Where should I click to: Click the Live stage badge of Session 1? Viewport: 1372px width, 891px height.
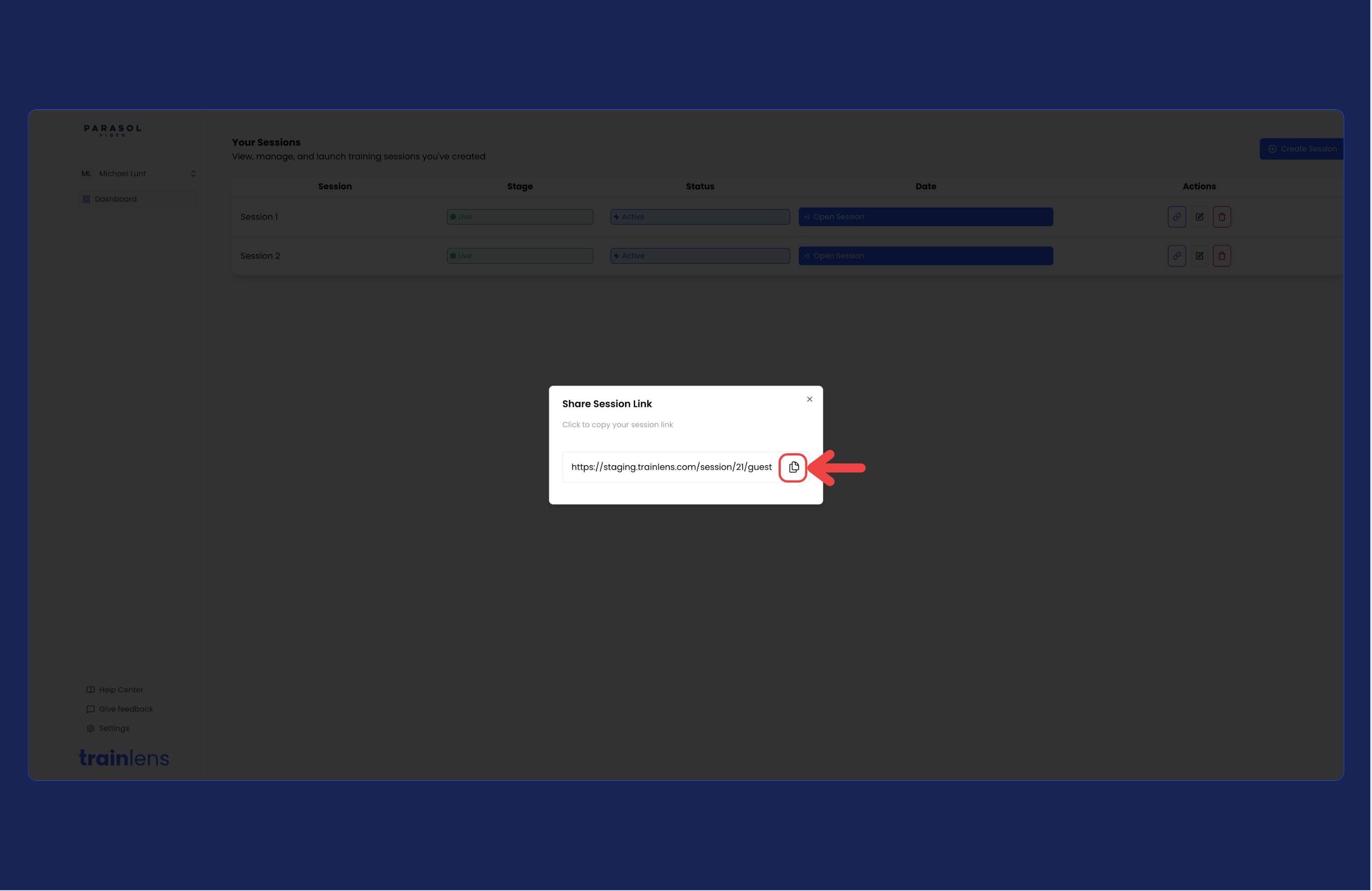[519, 217]
